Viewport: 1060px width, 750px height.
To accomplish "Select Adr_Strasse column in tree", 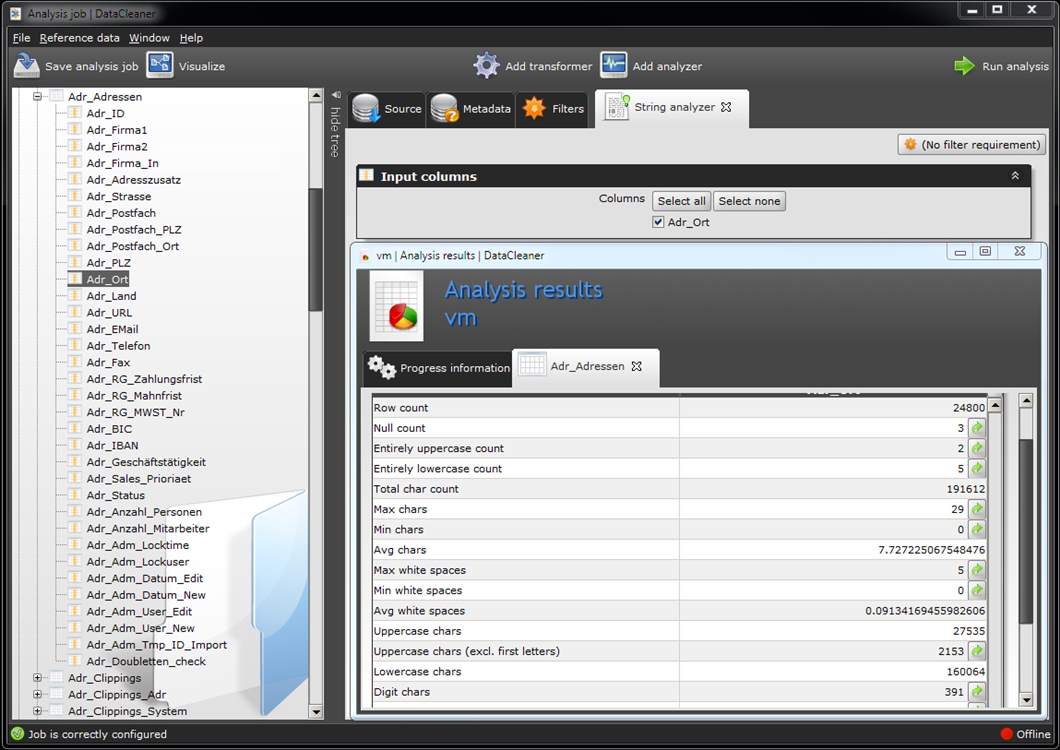I will click(118, 196).
